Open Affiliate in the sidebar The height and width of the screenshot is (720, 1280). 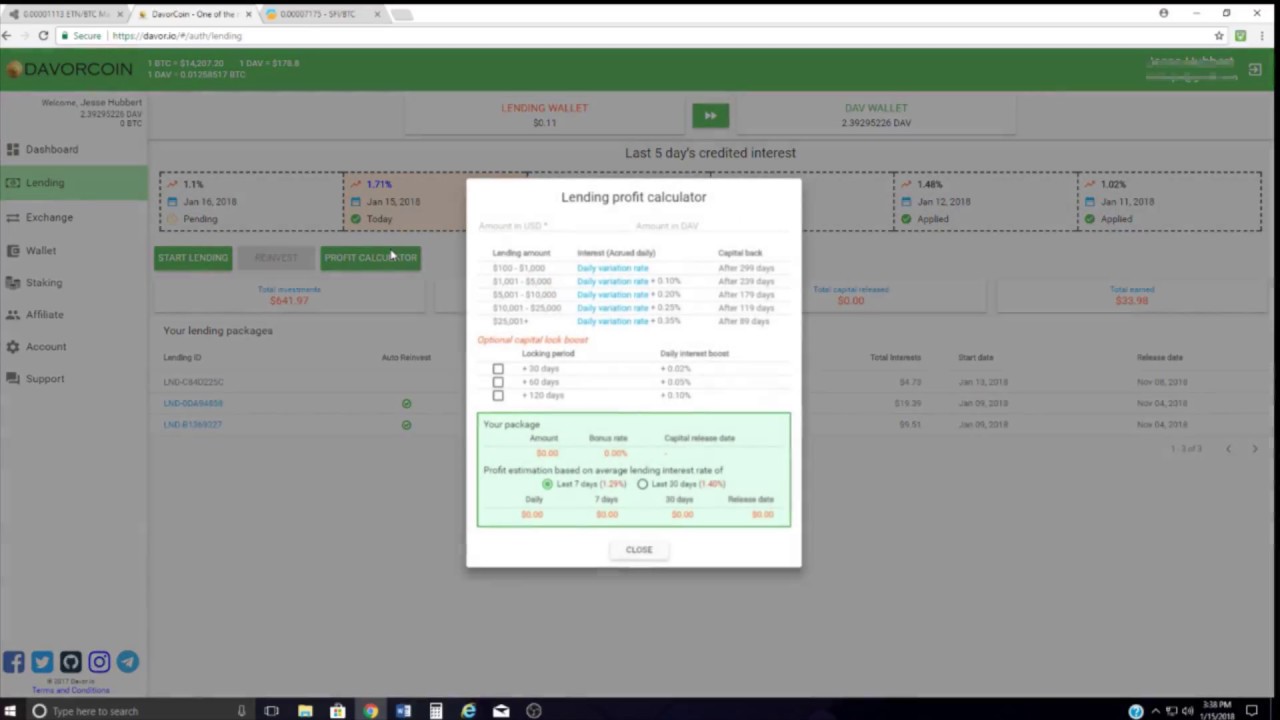click(45, 314)
